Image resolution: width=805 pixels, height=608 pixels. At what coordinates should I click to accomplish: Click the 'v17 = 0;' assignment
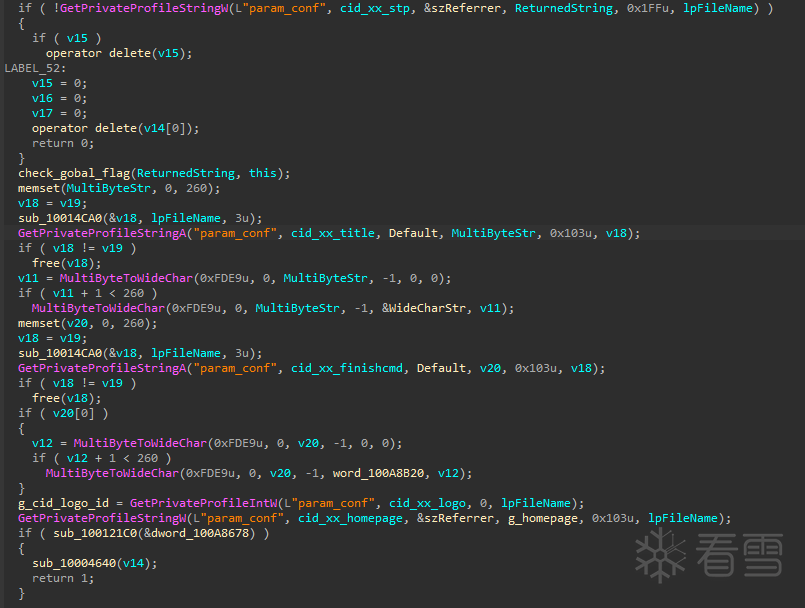[x=60, y=113]
